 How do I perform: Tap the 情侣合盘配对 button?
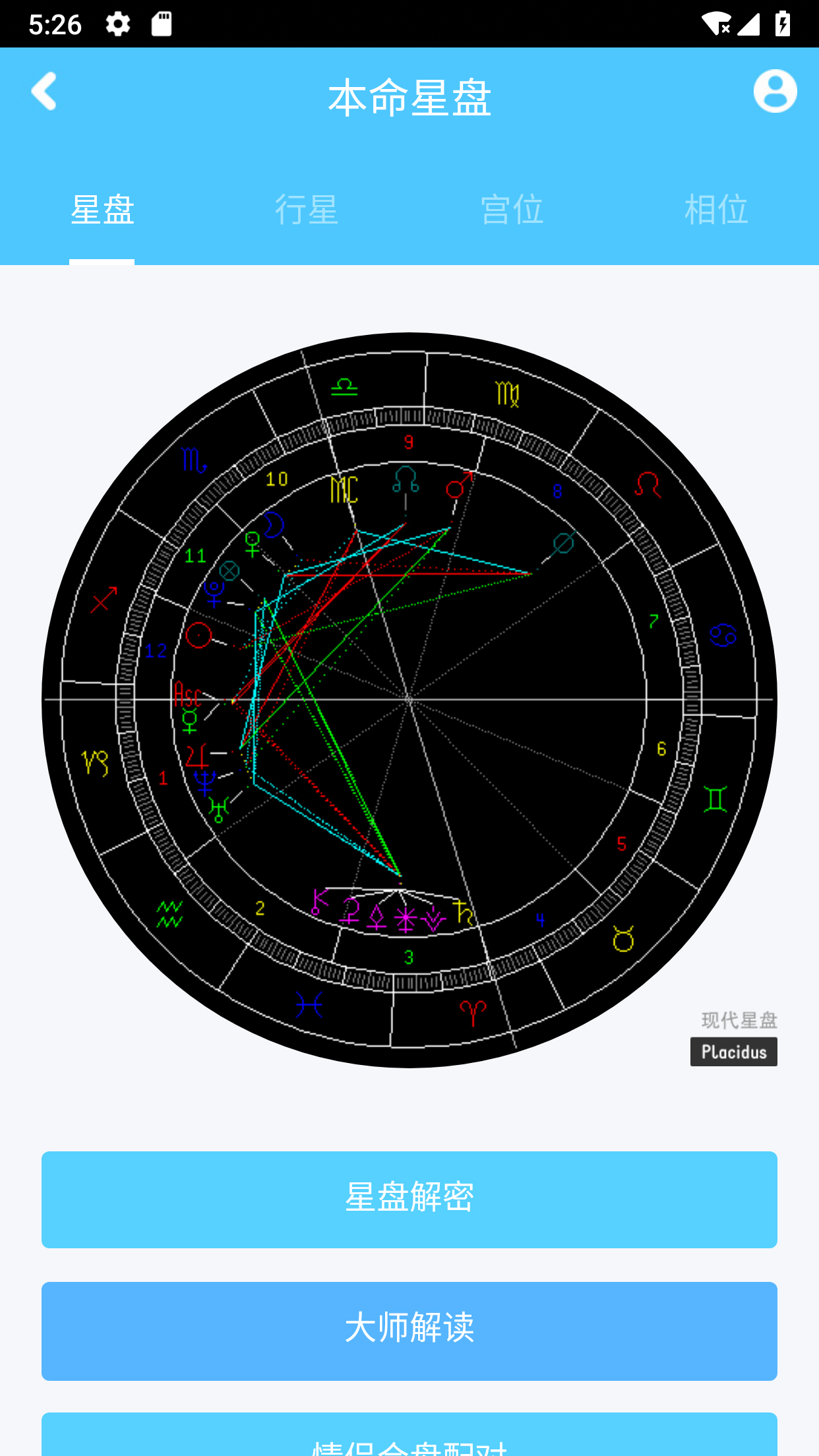(x=409, y=1441)
